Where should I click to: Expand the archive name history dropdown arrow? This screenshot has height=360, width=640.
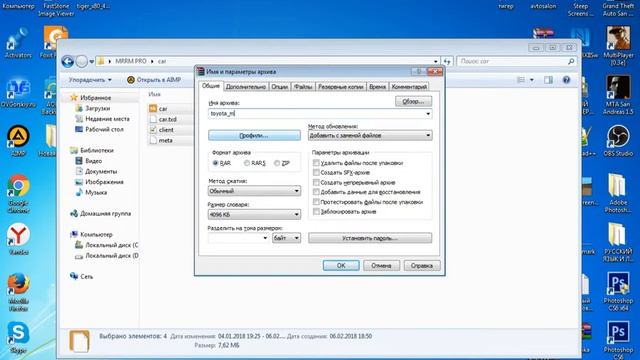428,113
